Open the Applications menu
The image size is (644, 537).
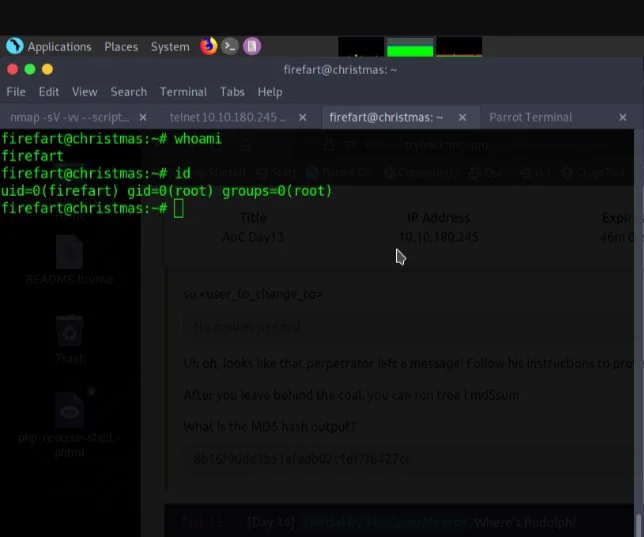pyautogui.click(x=60, y=47)
